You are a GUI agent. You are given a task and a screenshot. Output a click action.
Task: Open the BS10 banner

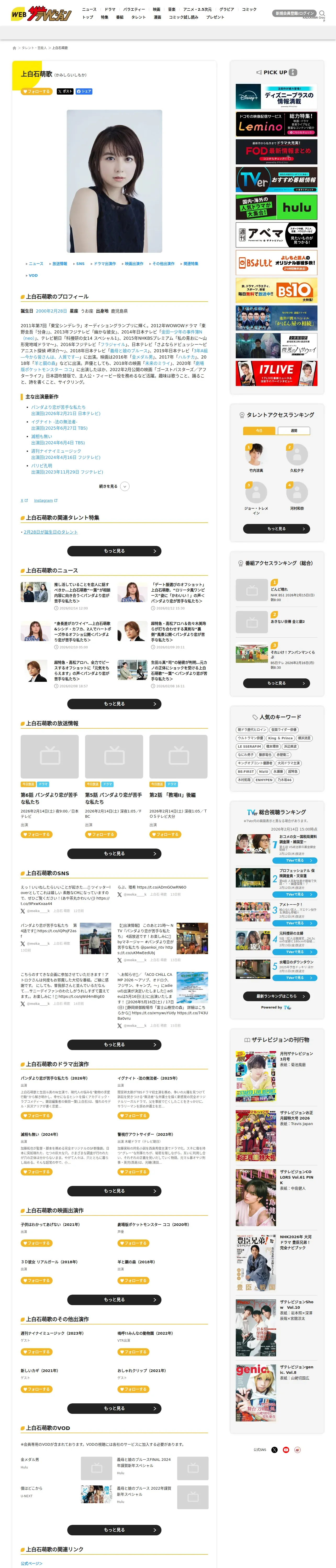click(276, 290)
